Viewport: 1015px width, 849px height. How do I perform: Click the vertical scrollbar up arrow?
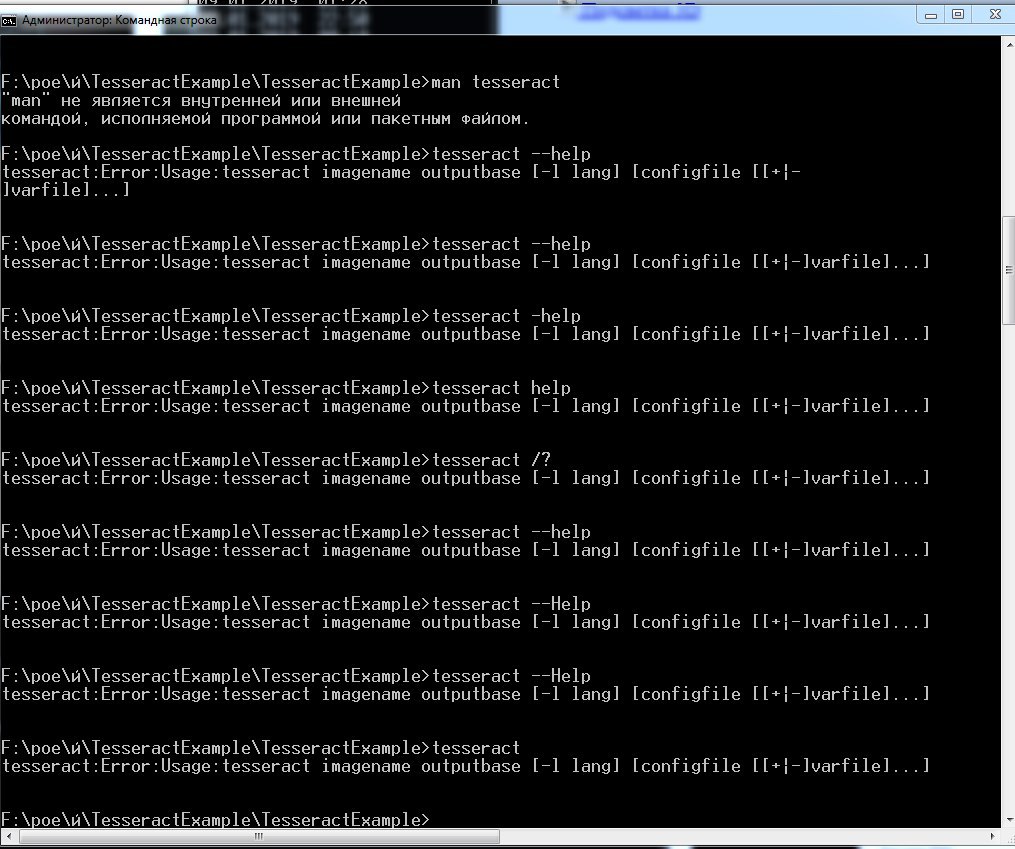[1009, 44]
